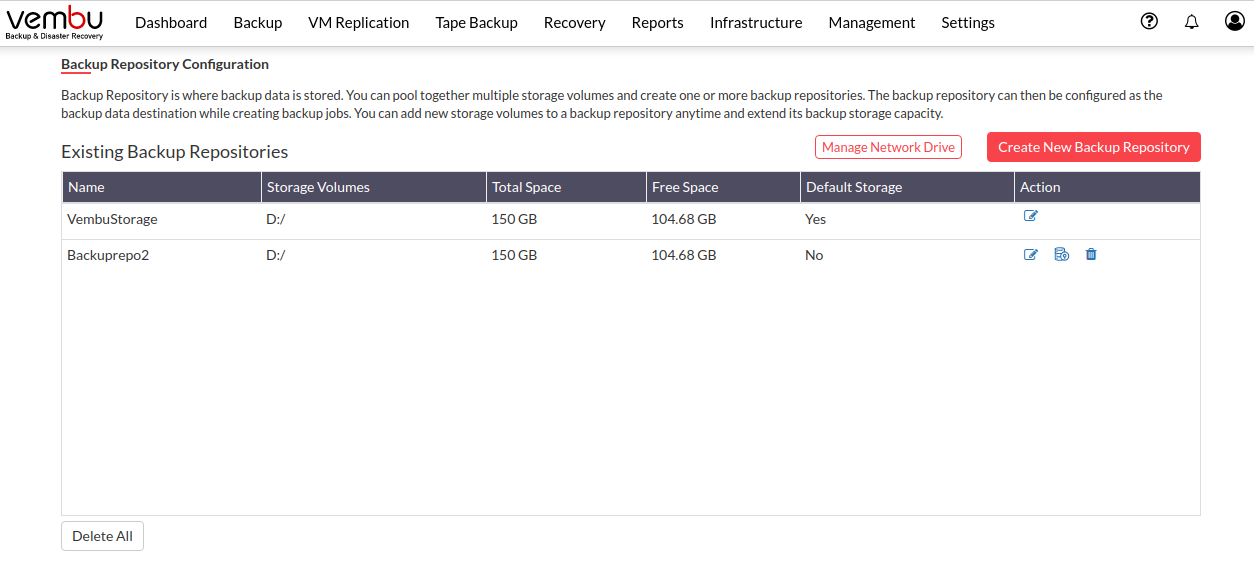The height and width of the screenshot is (566, 1254).
Task: Open the VM Replication menu
Action: [x=359, y=22]
